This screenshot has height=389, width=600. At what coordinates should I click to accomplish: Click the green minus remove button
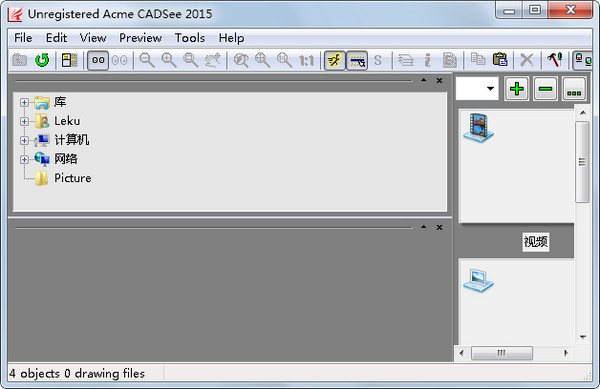[x=545, y=89]
